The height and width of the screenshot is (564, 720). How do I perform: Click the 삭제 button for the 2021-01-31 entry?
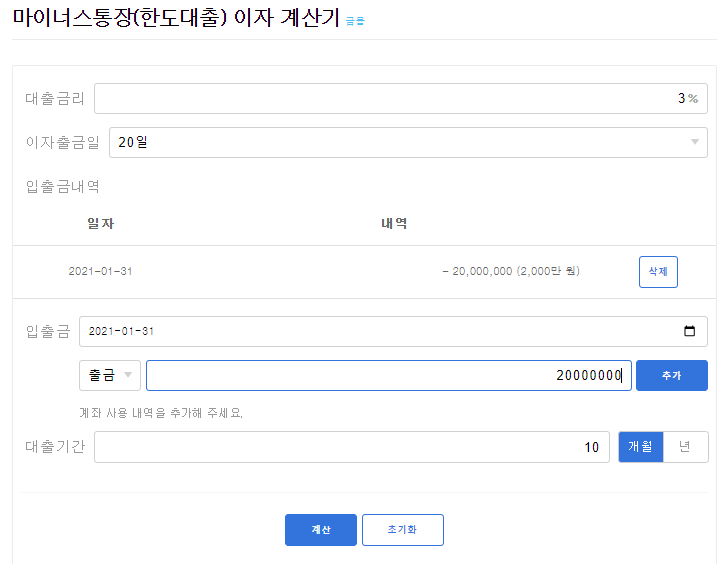coord(658,272)
